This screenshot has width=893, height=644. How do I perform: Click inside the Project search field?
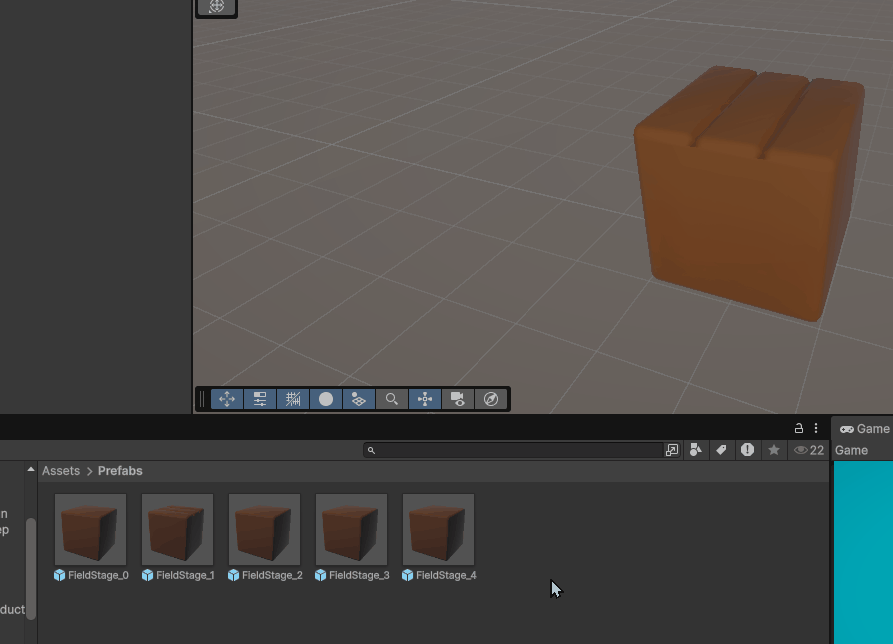click(x=515, y=450)
